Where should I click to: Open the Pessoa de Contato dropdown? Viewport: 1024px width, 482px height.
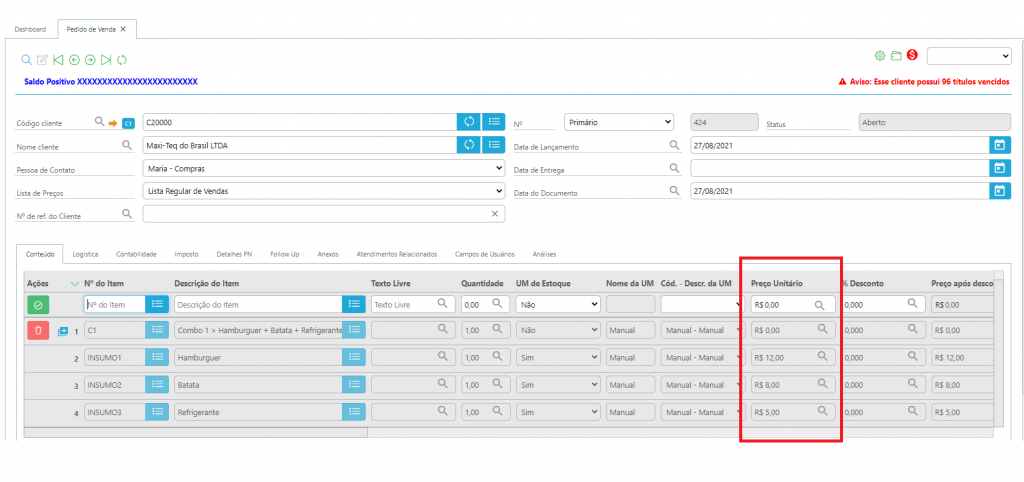(323, 168)
